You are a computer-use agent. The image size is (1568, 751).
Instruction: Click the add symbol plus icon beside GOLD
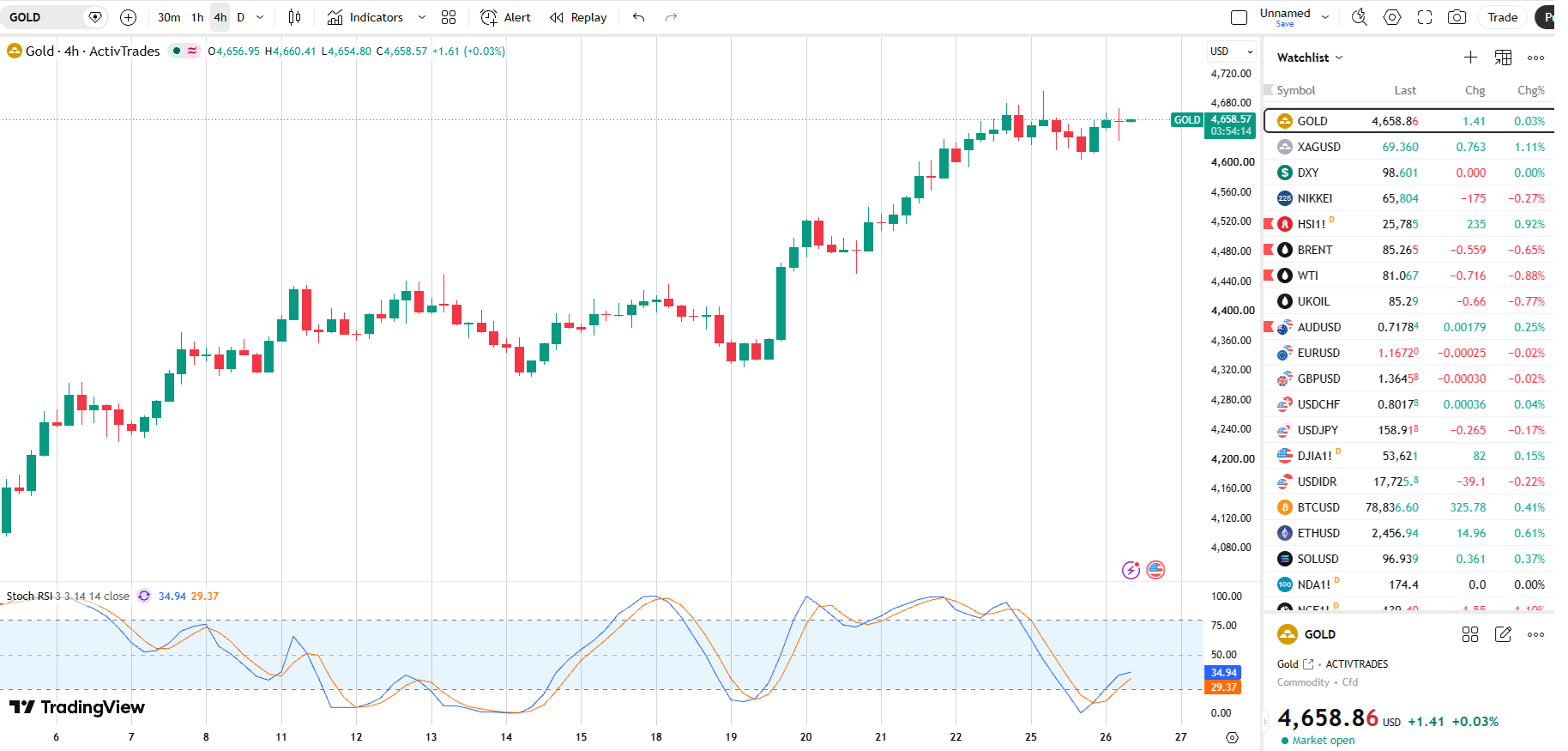point(129,17)
